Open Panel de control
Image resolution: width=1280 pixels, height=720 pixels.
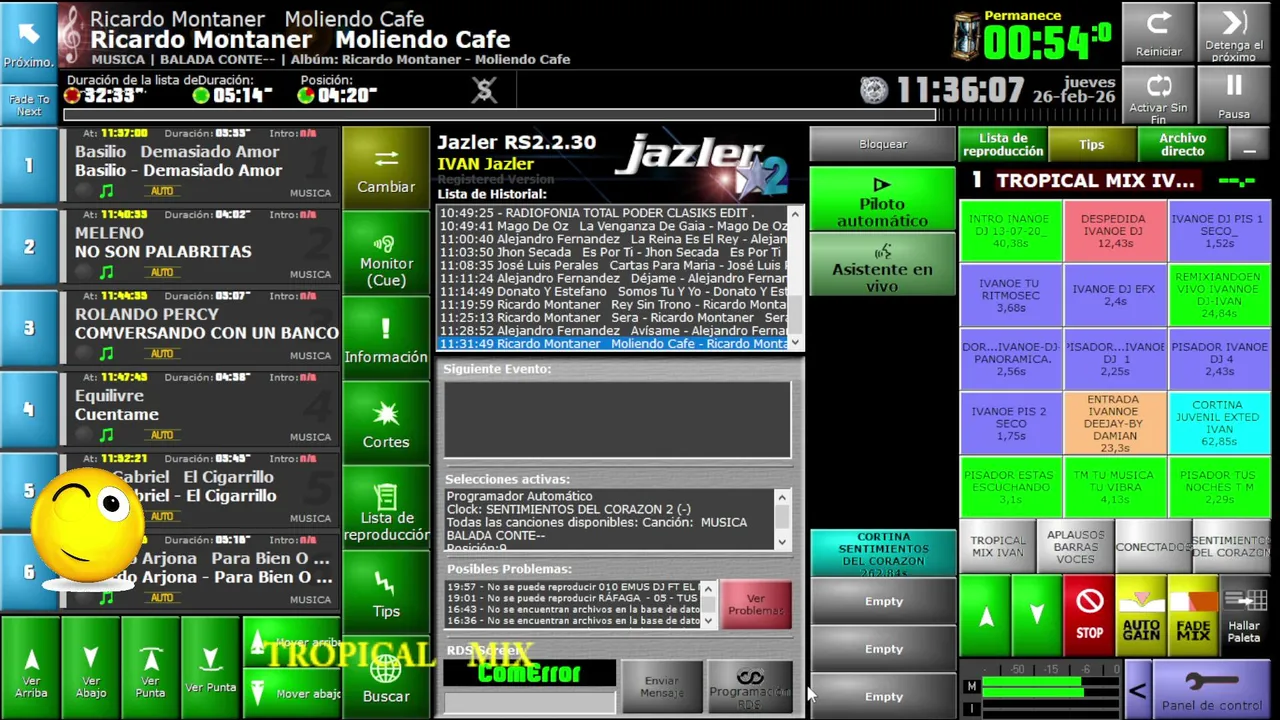(x=1211, y=689)
